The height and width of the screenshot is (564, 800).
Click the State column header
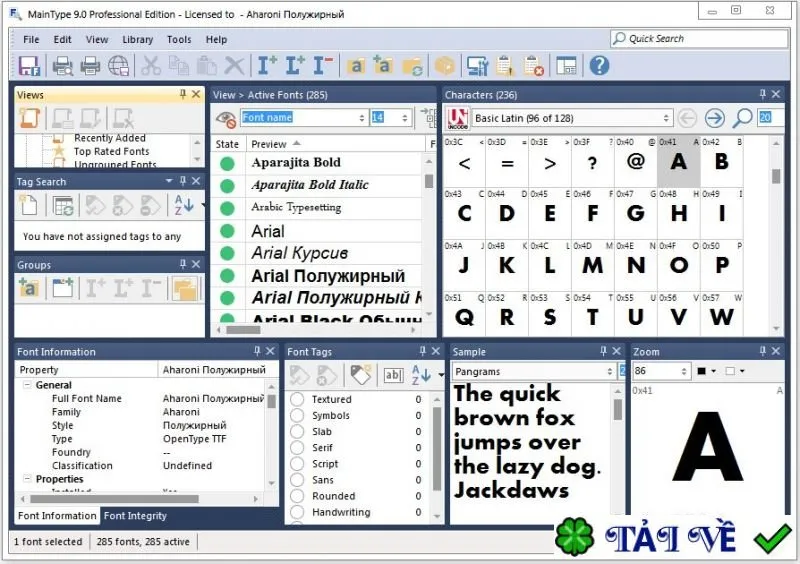click(x=228, y=144)
